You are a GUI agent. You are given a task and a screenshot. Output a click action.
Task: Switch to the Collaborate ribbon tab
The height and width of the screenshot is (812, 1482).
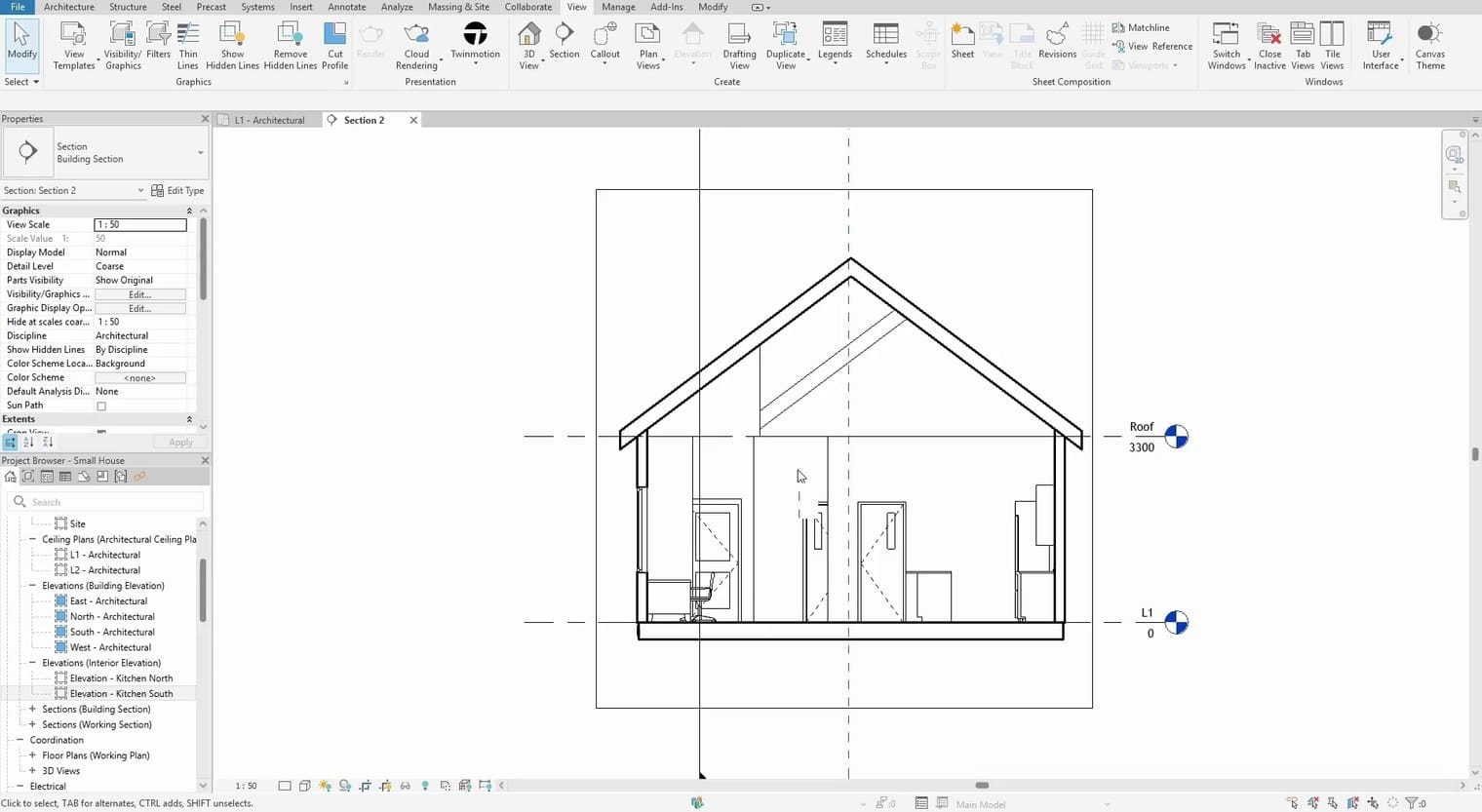coord(528,7)
